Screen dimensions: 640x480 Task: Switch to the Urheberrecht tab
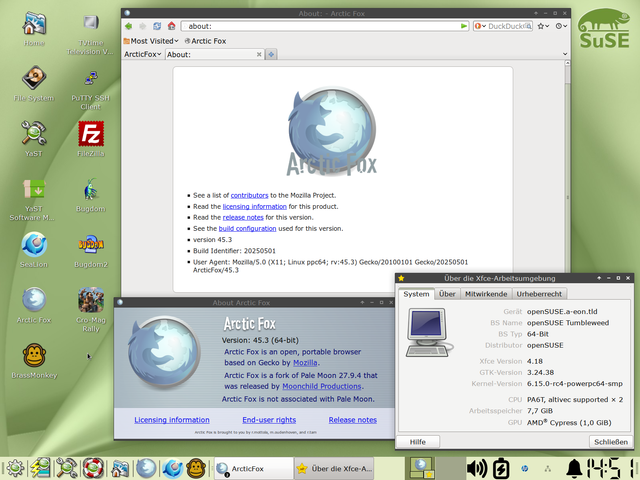pyautogui.click(x=539, y=294)
